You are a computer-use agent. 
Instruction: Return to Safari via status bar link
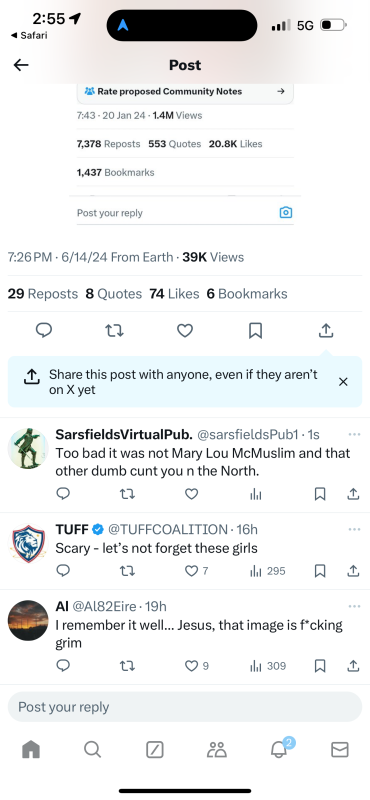(29, 35)
